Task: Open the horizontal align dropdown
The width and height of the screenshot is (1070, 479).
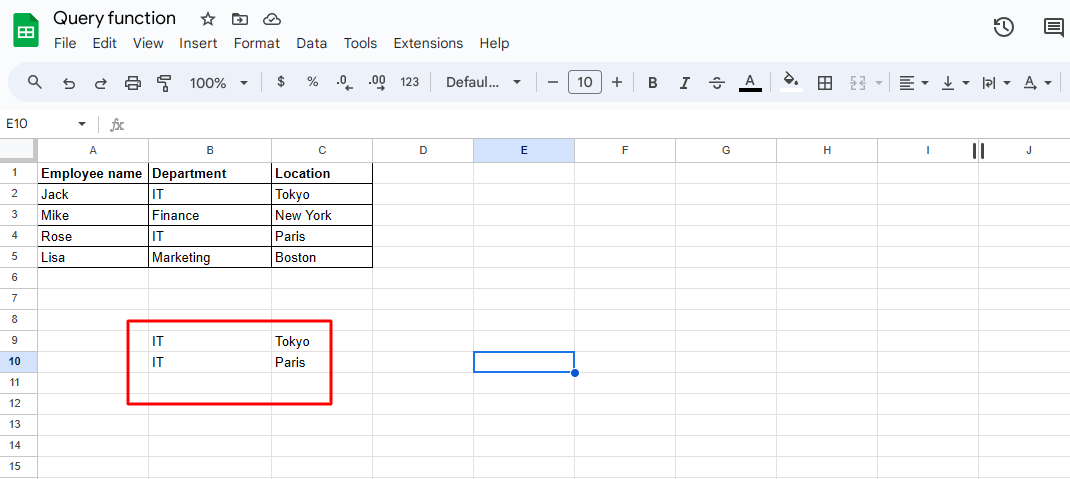Action: click(913, 83)
